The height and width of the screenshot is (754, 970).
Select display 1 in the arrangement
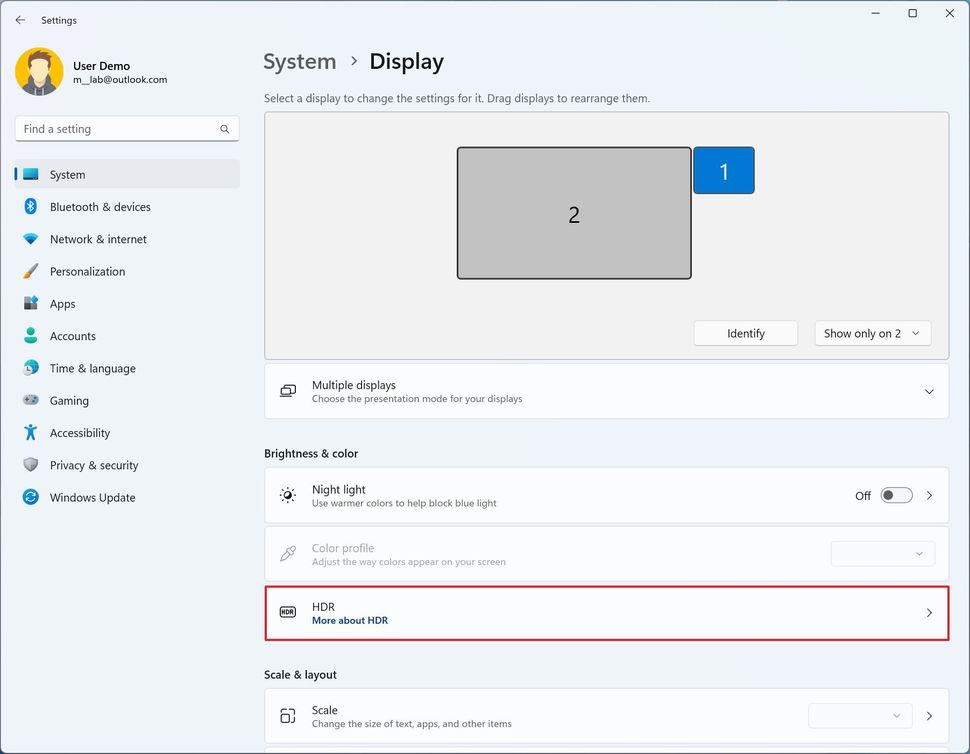724,171
